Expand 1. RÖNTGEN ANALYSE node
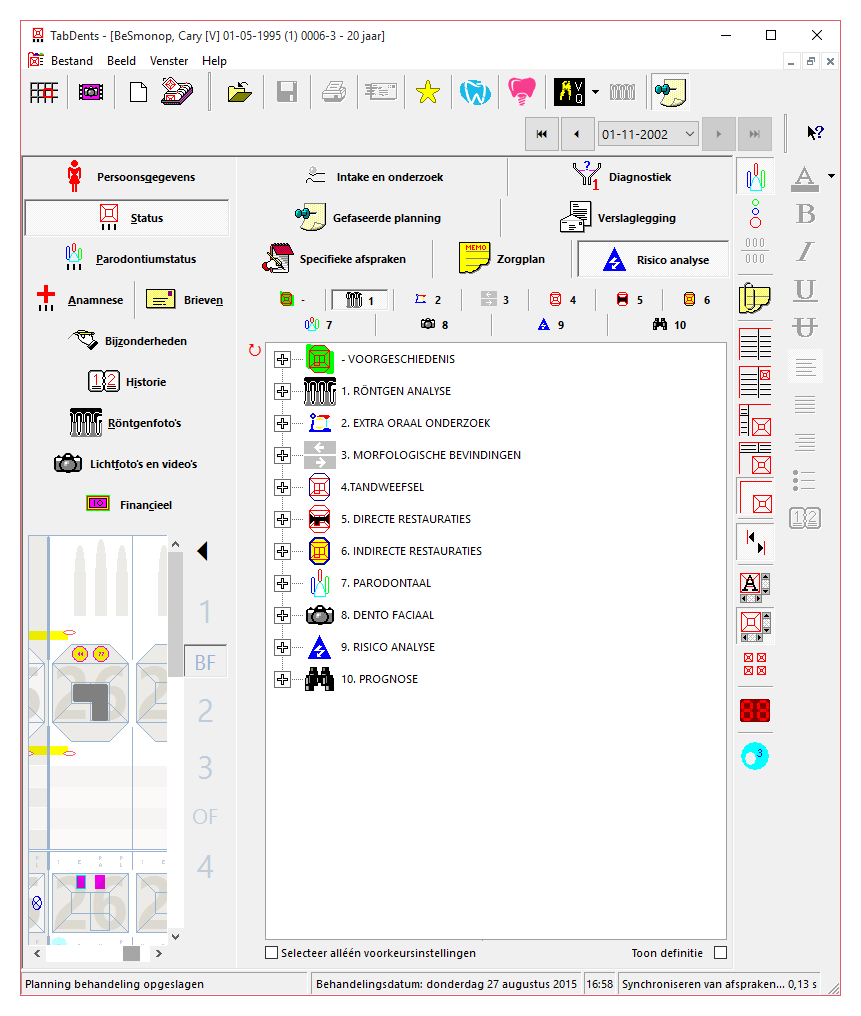This screenshot has height=1016, width=861. [282, 391]
